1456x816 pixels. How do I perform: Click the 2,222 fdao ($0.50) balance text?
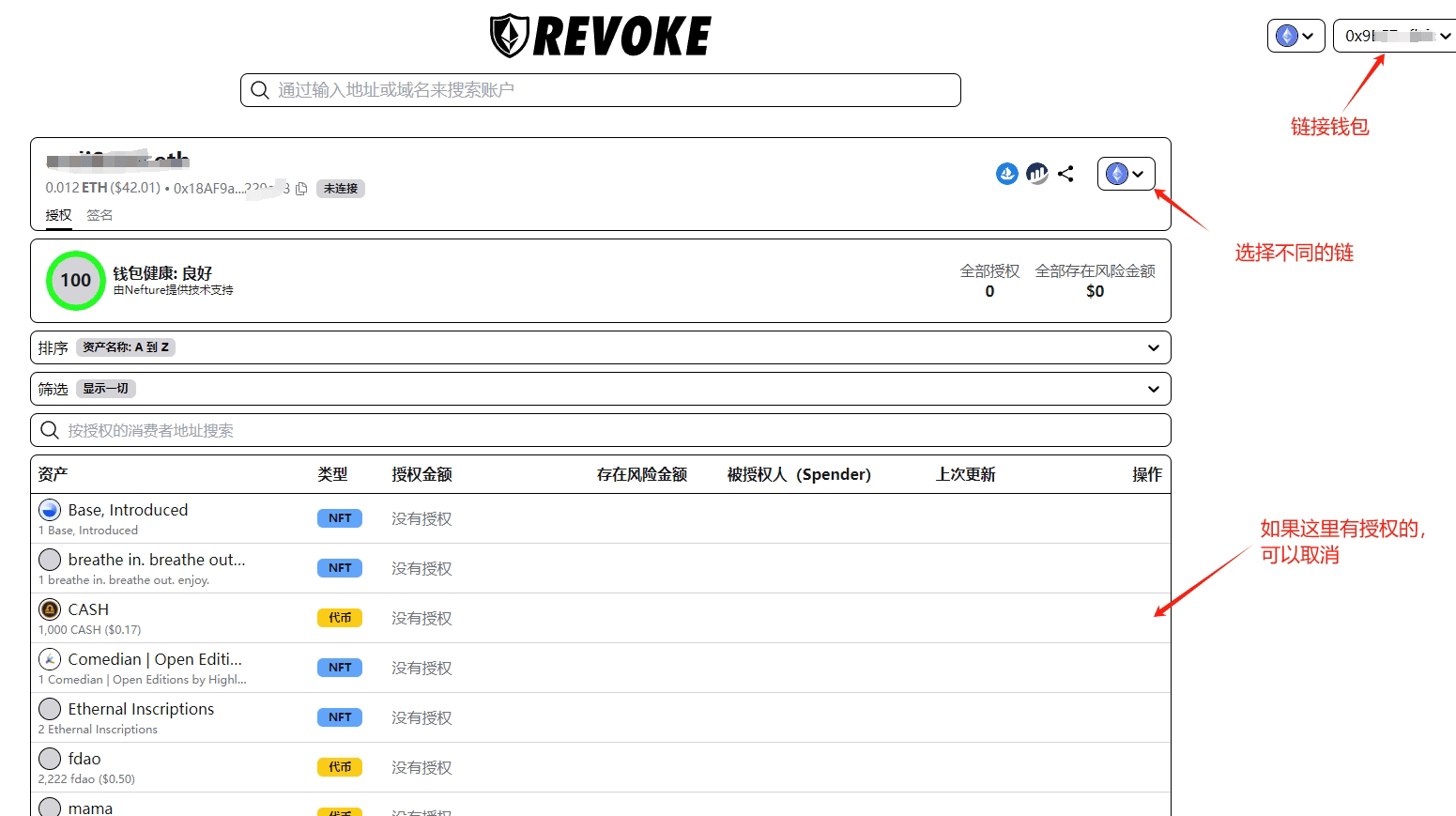86,779
